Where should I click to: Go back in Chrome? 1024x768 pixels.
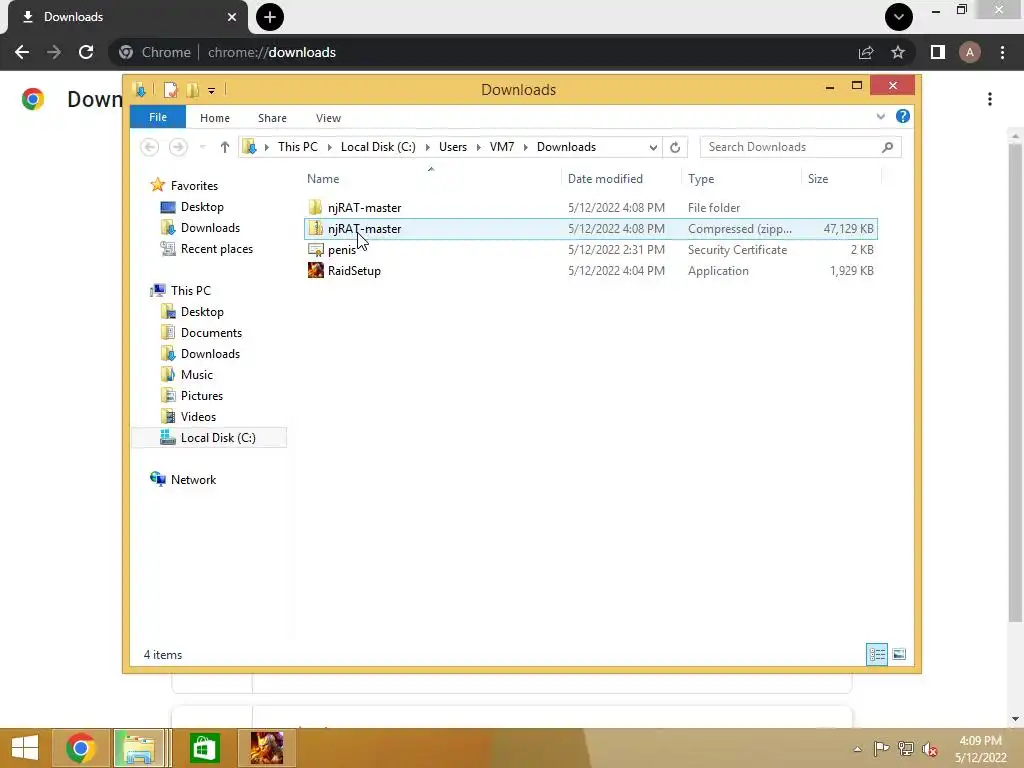coord(22,52)
